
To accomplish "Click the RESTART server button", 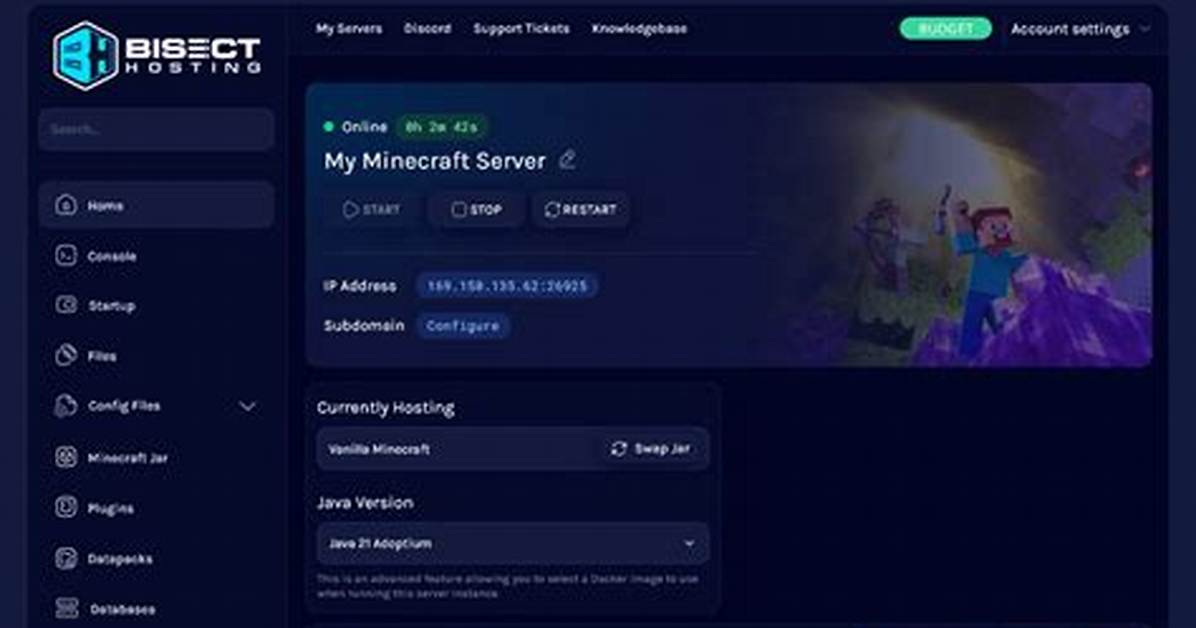I will click(x=580, y=209).
